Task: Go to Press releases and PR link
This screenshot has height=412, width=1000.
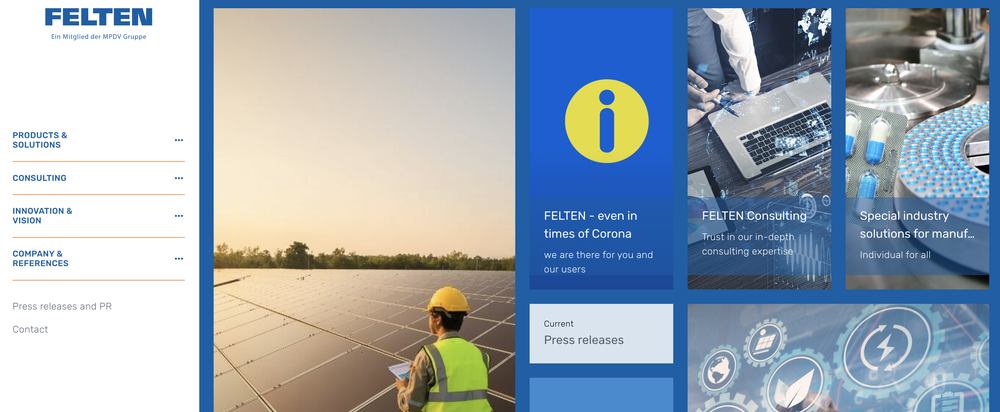Action: pyautogui.click(x=62, y=306)
